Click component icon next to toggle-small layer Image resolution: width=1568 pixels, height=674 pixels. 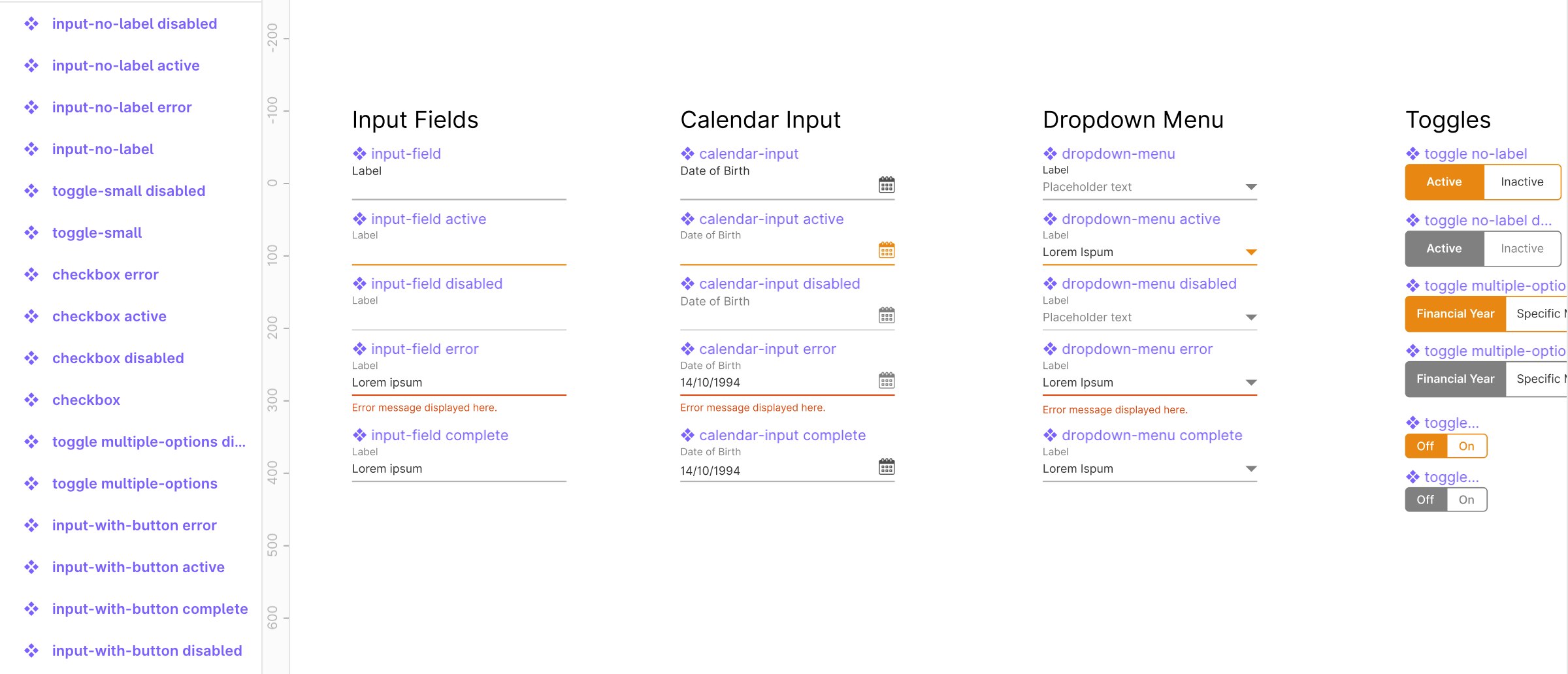31,233
